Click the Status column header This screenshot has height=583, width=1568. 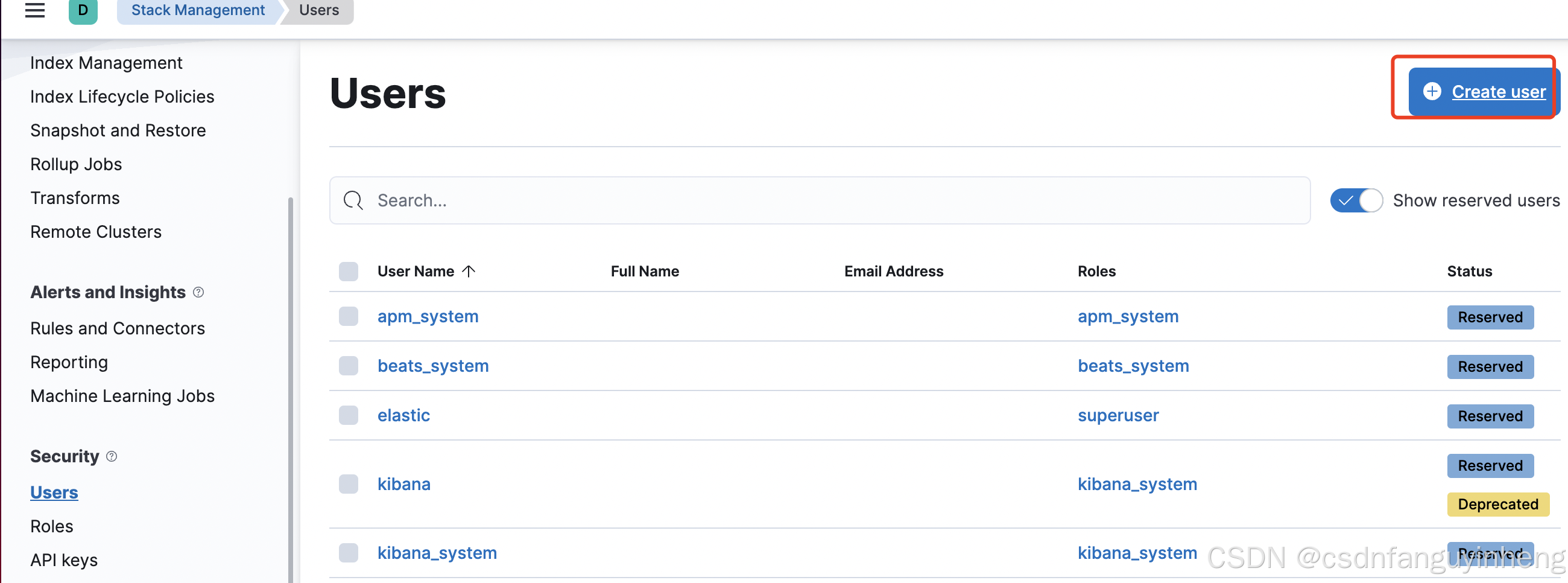[x=1469, y=271]
